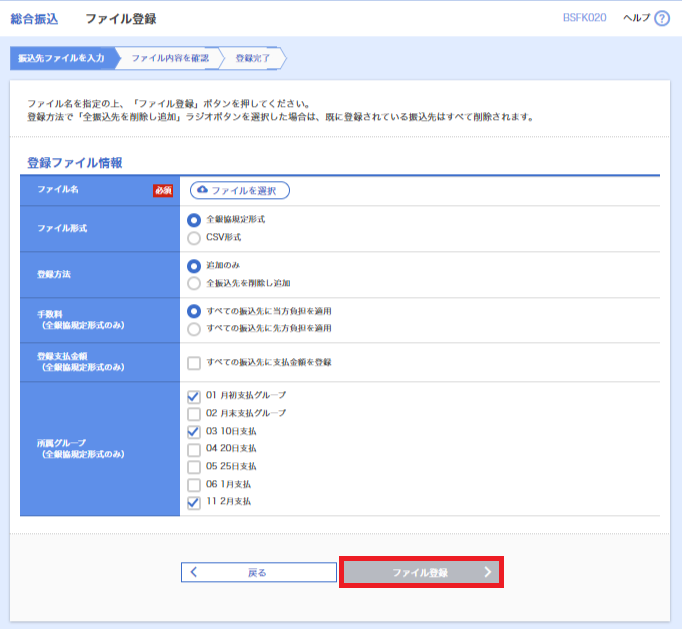Screen dimensions: 682x629
Task: Click the help question mark icon
Action: click(x=662, y=18)
